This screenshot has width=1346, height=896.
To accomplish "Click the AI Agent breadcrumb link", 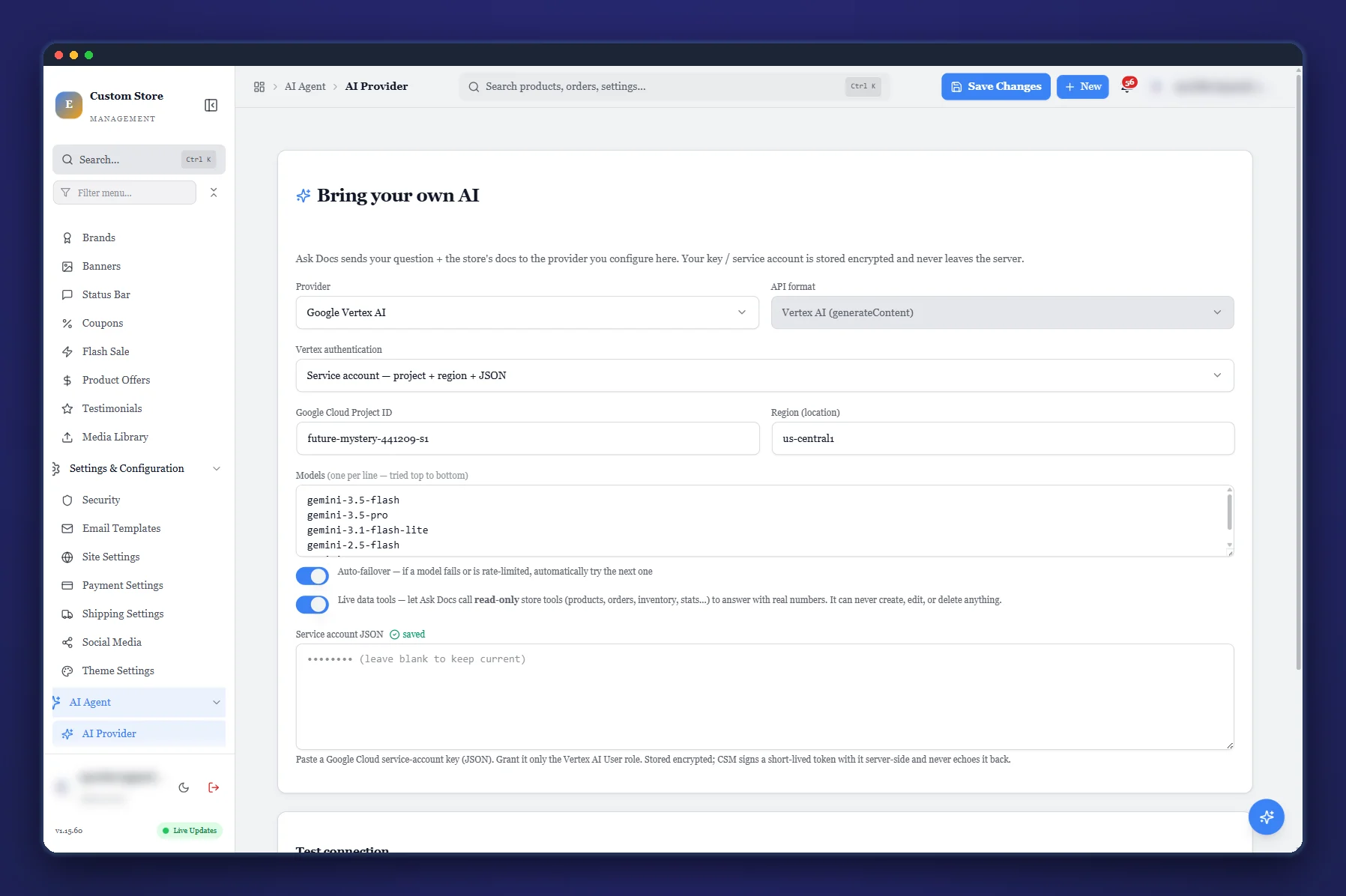I will pos(305,87).
